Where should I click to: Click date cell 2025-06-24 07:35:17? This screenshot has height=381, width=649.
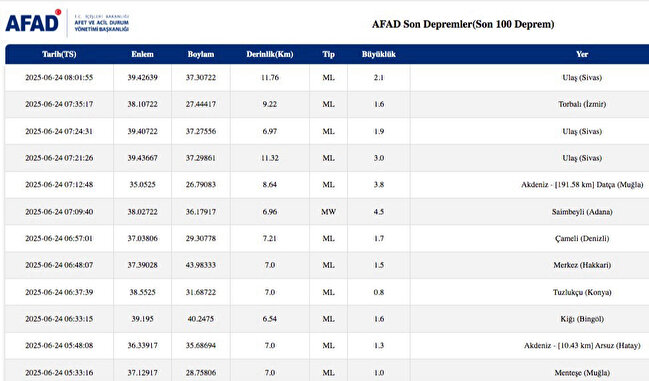pos(59,104)
